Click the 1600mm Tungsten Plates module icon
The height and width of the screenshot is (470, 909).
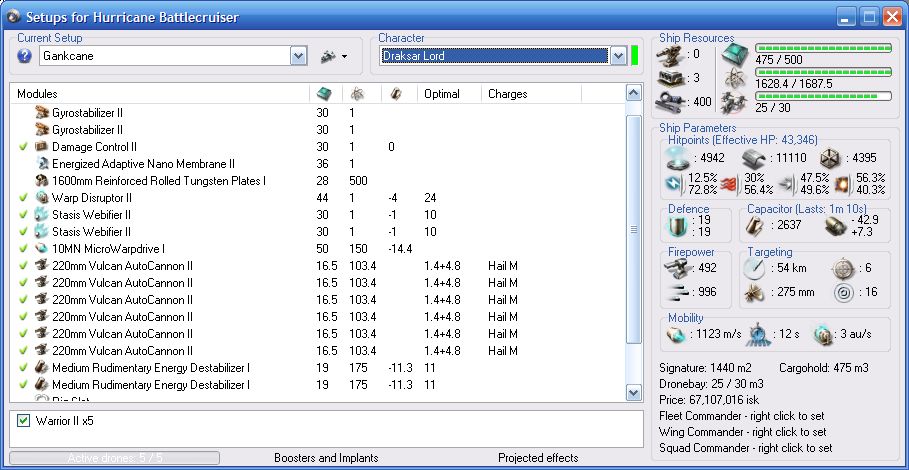41,181
